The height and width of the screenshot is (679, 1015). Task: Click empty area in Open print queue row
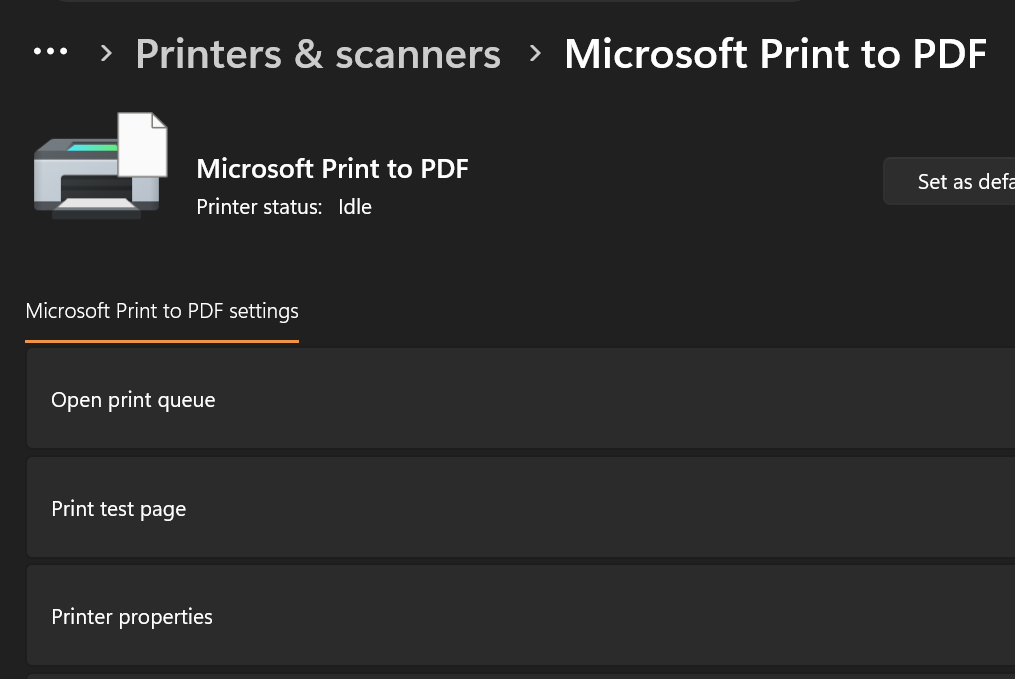[x=615, y=399]
